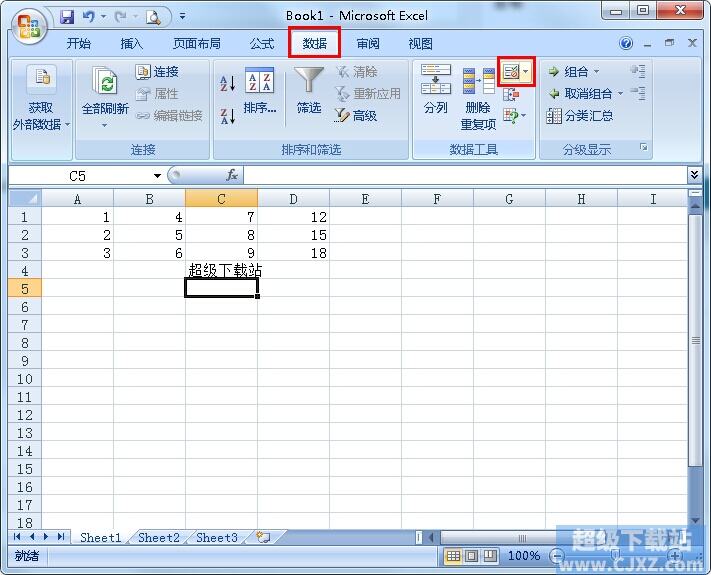The width and height of the screenshot is (711, 575).
Task: Select the row 5 header
Action: pyautogui.click(x=25, y=289)
